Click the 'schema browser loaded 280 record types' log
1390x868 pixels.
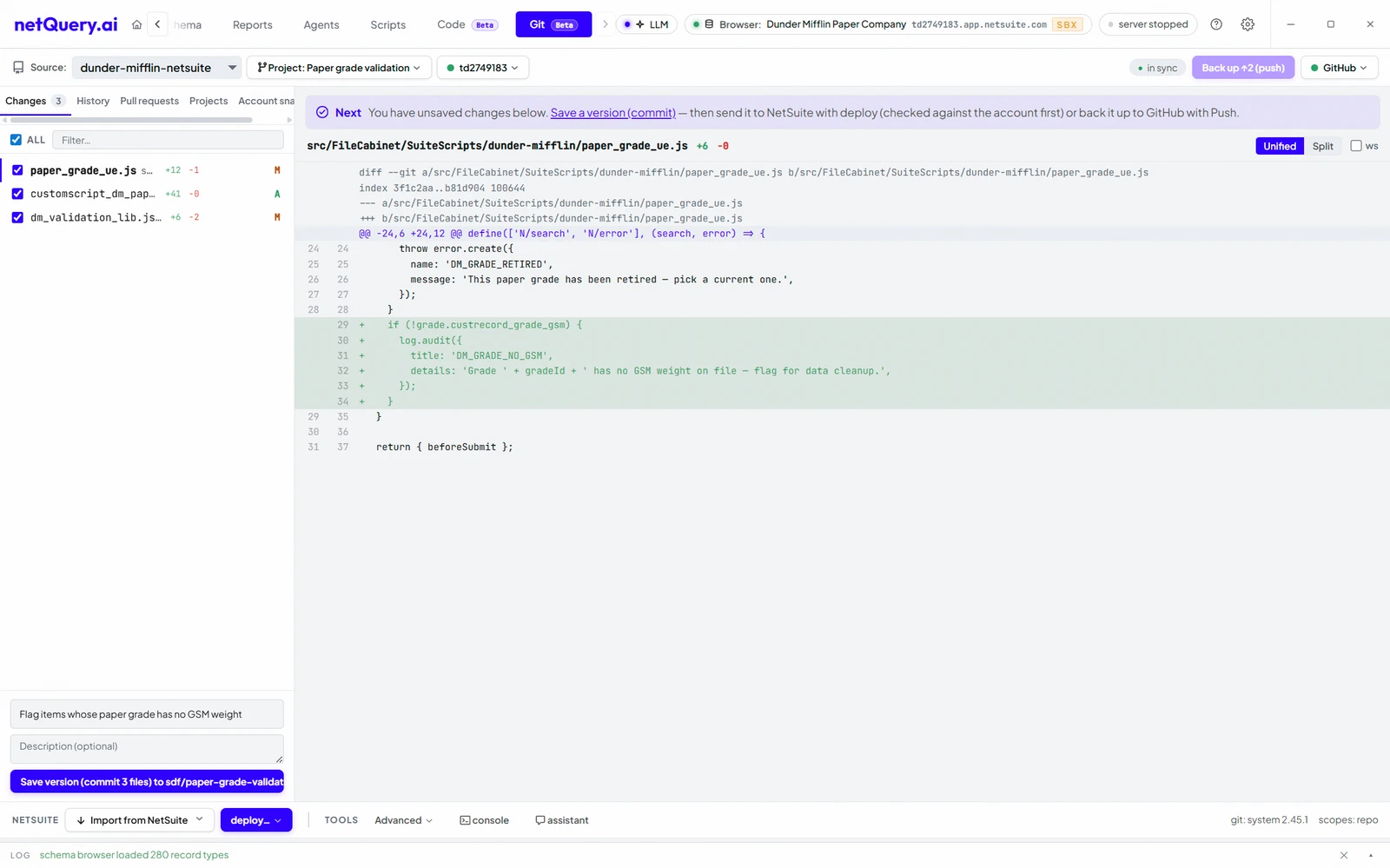point(134,855)
